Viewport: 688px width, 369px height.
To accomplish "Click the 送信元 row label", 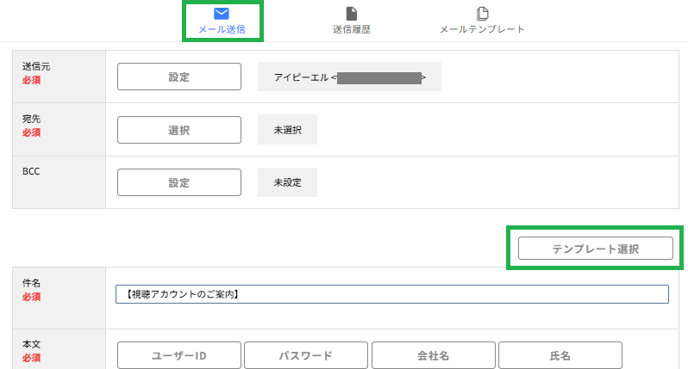I will coord(36,66).
